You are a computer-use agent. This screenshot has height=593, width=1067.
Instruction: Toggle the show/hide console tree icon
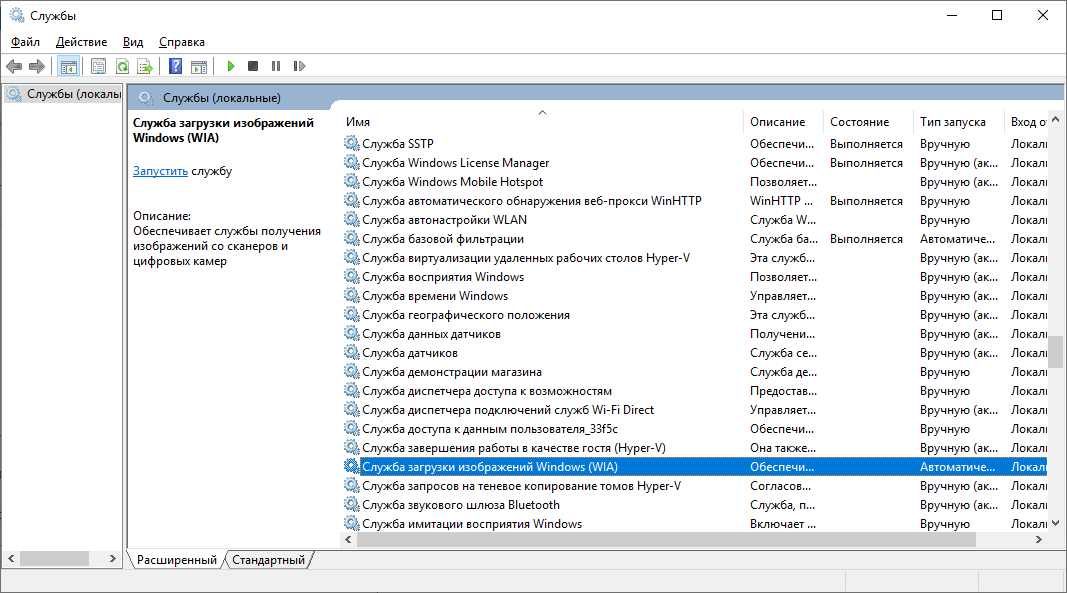[x=69, y=66]
